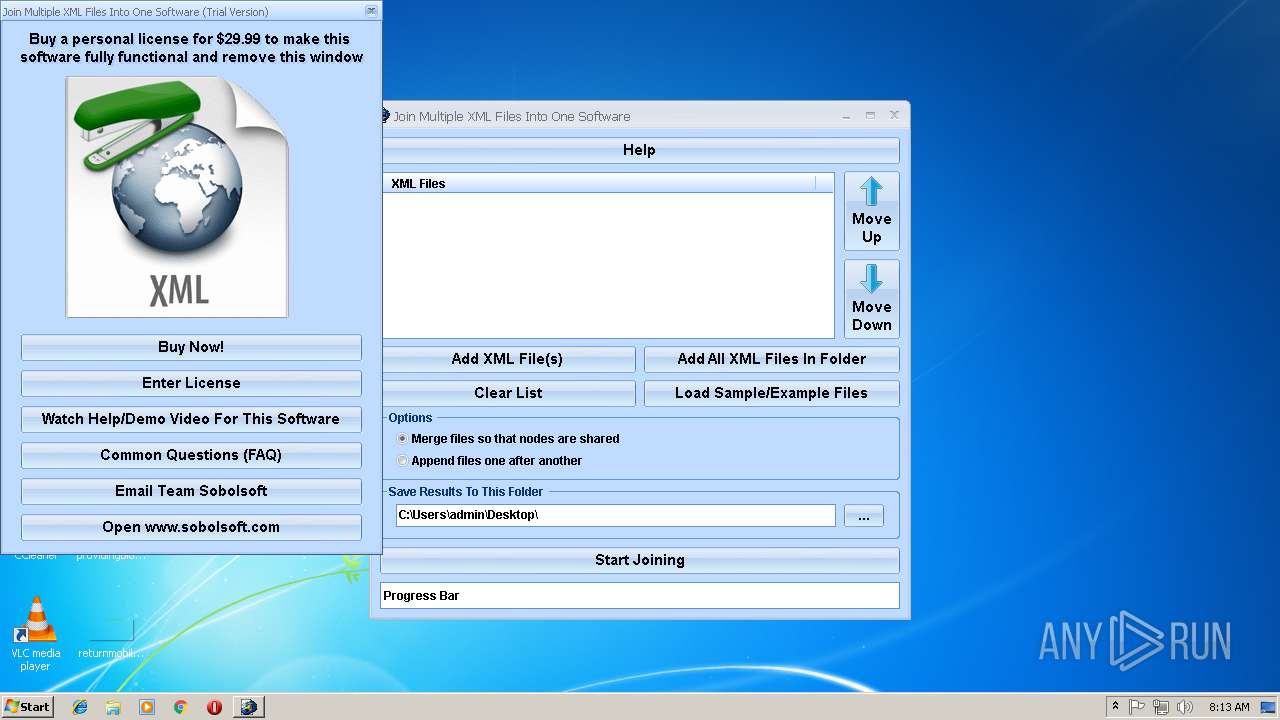This screenshot has width=1280, height=720.
Task: Open Action Center flag tray icon
Action: point(1137,707)
